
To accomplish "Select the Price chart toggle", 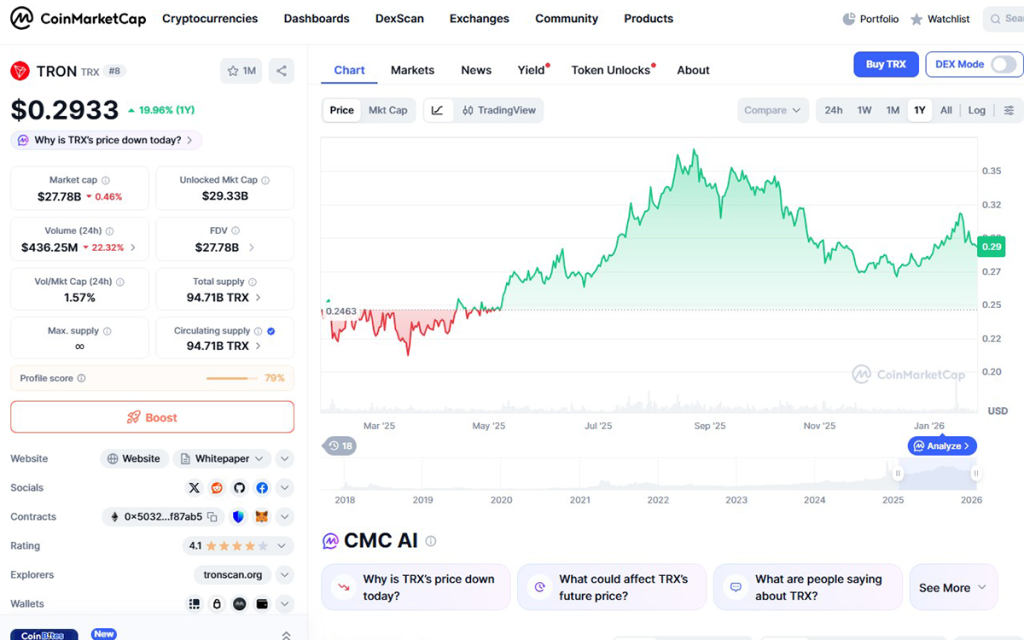I will point(342,110).
